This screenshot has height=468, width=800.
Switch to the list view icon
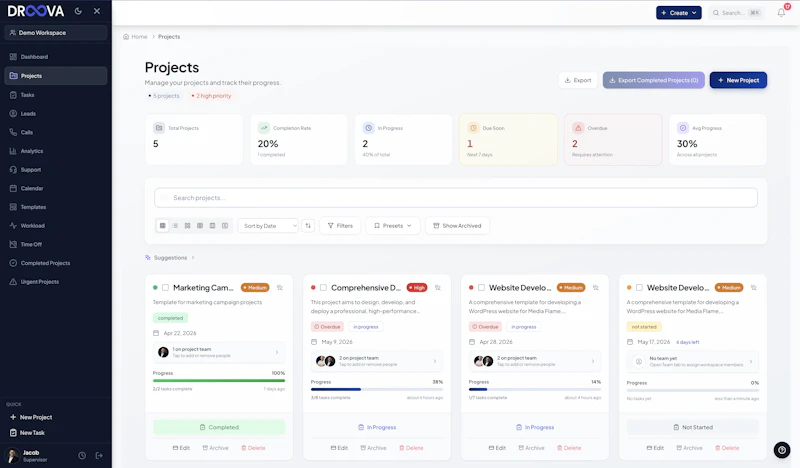click(x=175, y=226)
